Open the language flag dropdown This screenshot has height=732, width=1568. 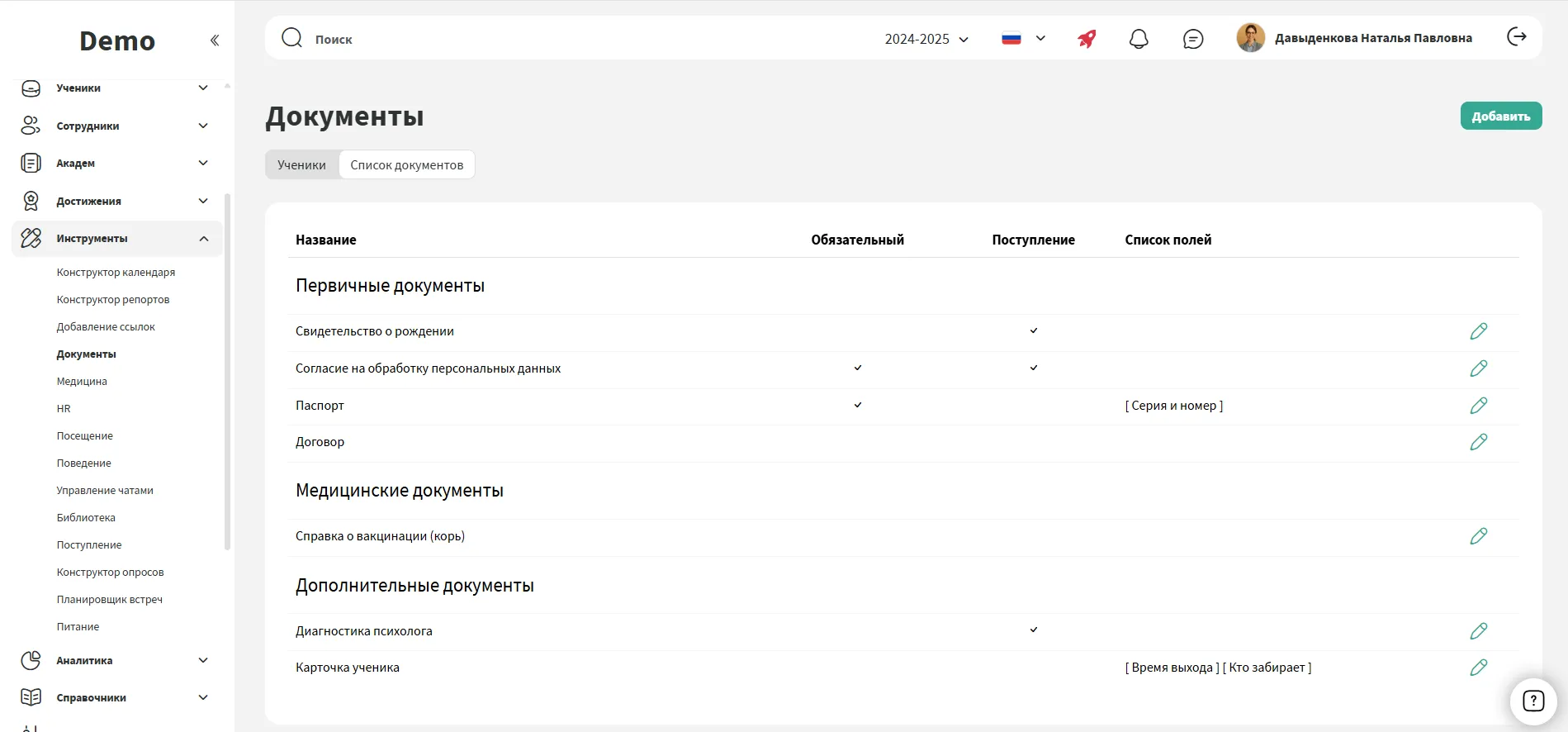1022,39
